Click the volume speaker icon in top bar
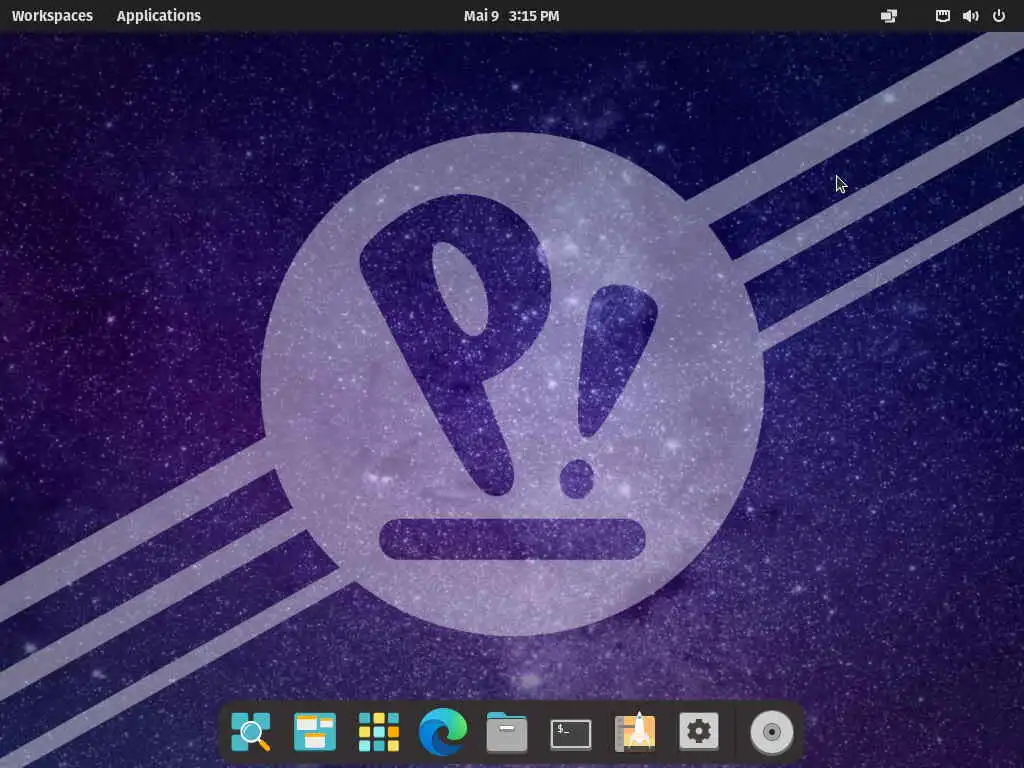1024x768 pixels. (x=970, y=16)
